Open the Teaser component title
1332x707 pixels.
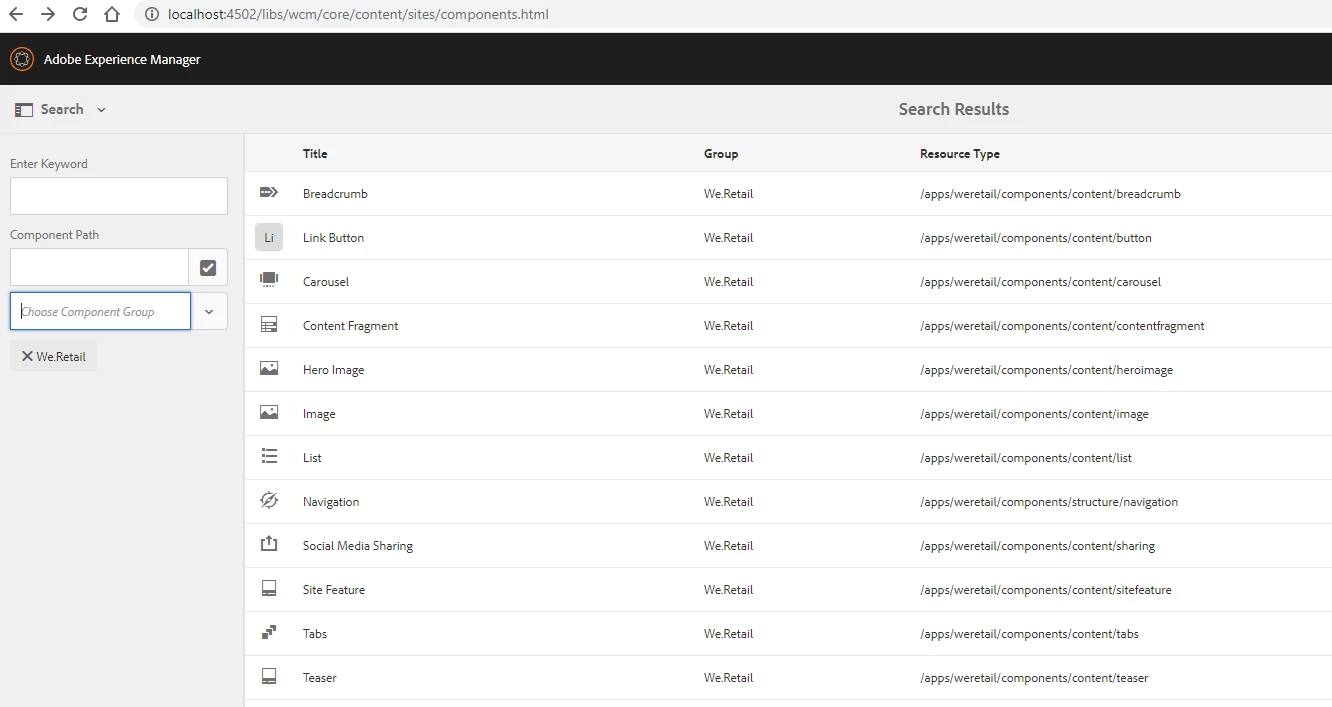point(320,677)
